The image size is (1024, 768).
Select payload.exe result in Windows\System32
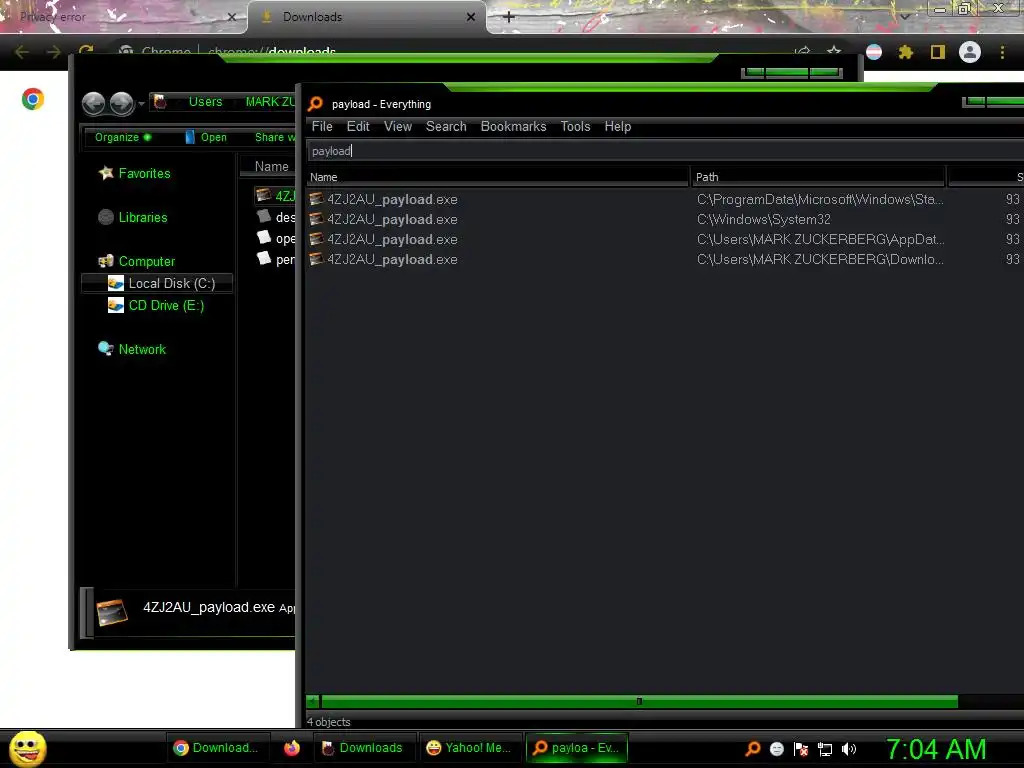[x=392, y=219]
